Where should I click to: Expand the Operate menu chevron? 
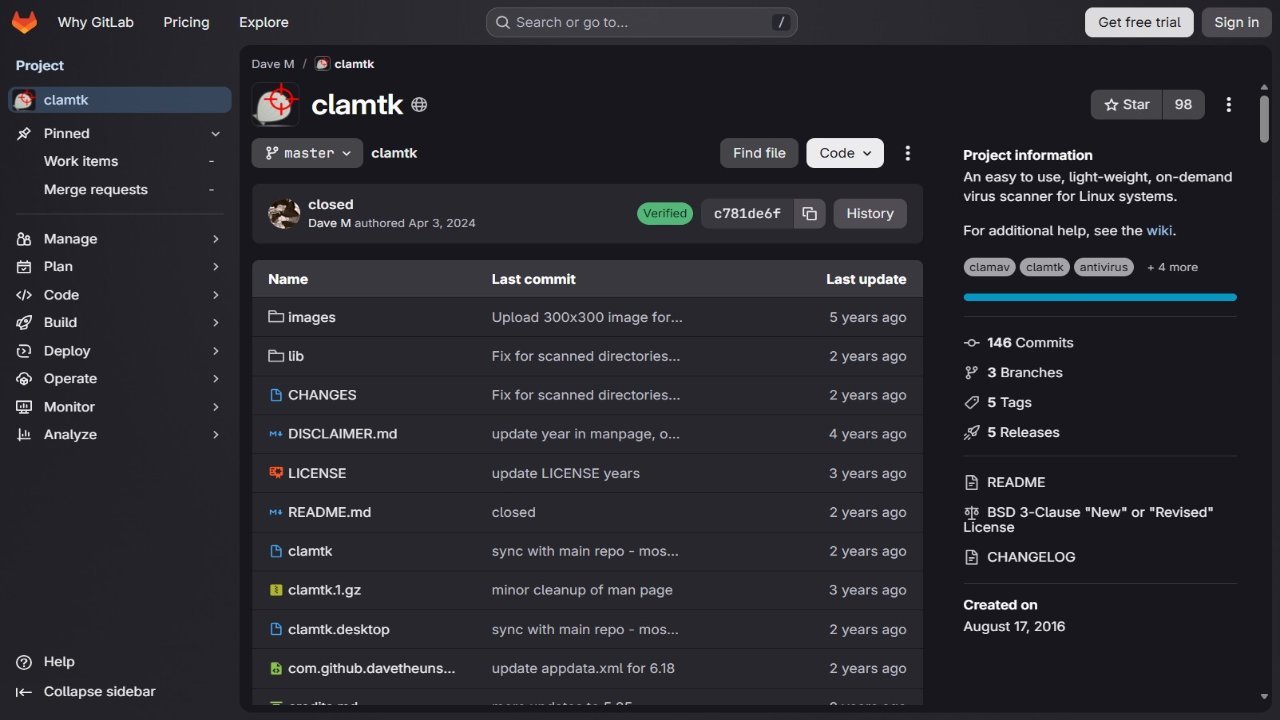point(215,379)
